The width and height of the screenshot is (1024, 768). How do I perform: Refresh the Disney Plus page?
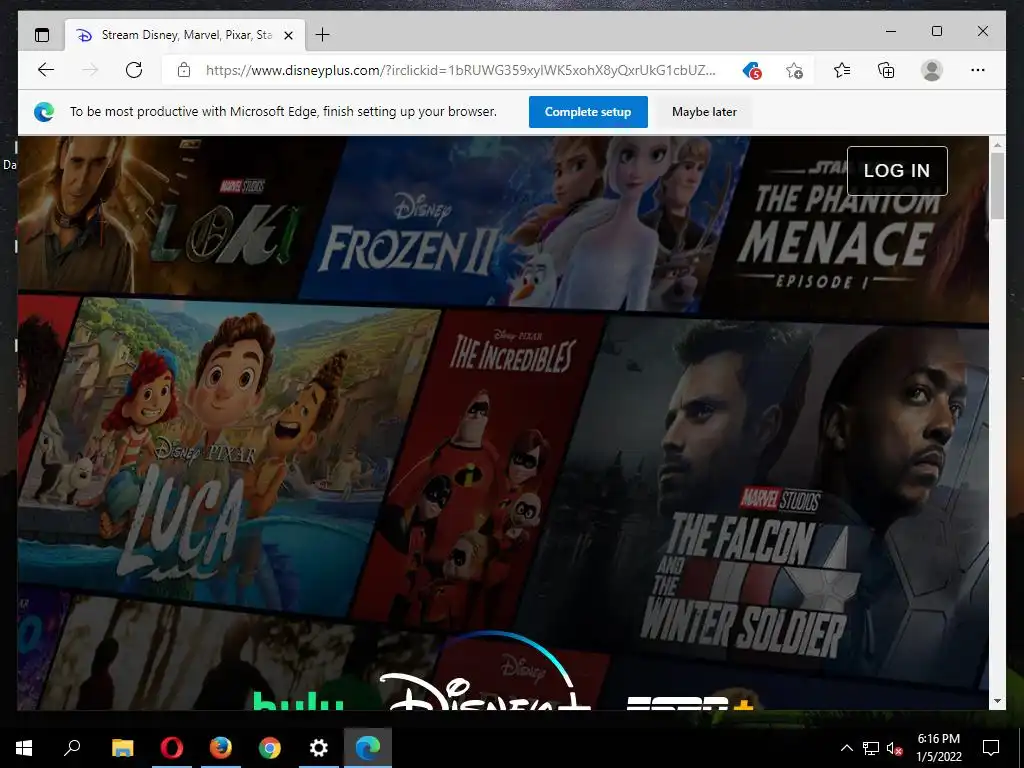point(134,70)
